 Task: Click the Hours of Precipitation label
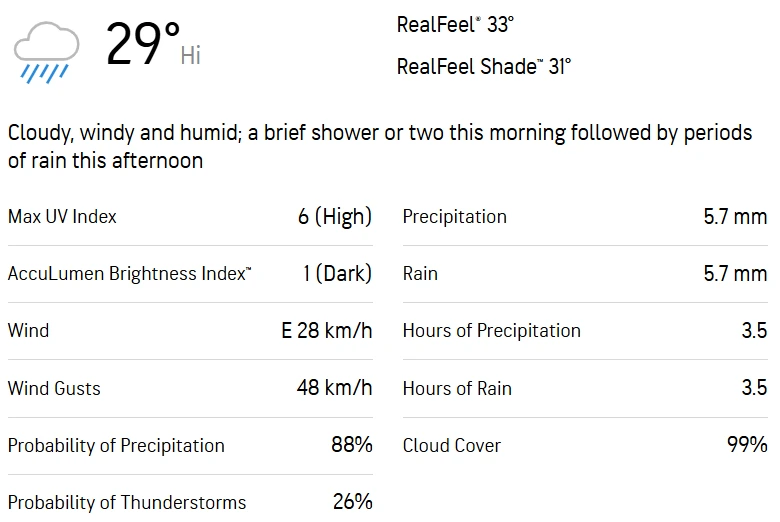coord(491,331)
